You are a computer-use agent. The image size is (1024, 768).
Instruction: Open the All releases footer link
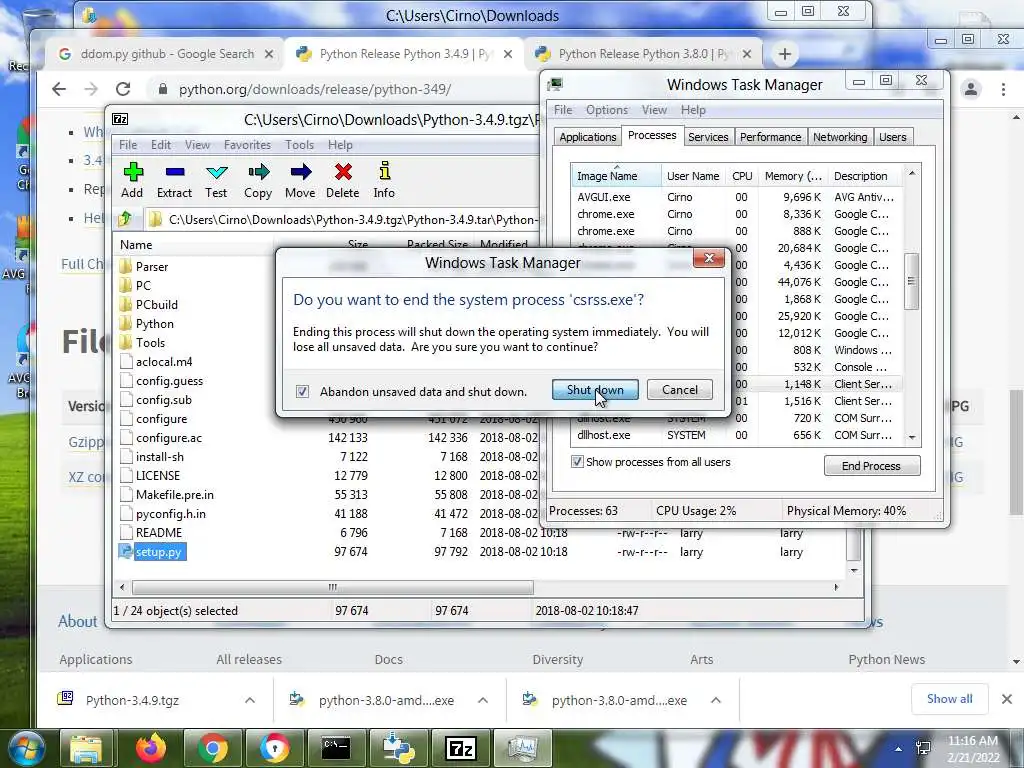tap(249, 660)
